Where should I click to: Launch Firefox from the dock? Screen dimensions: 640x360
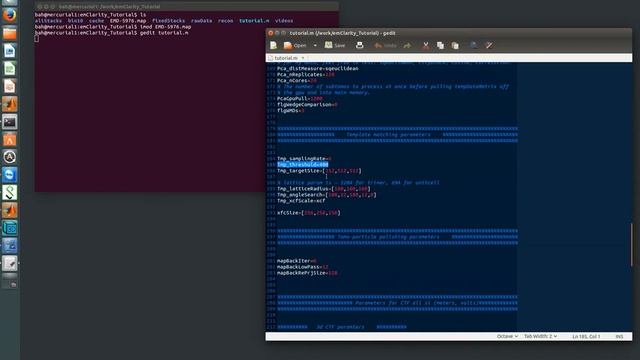[x=10, y=15]
